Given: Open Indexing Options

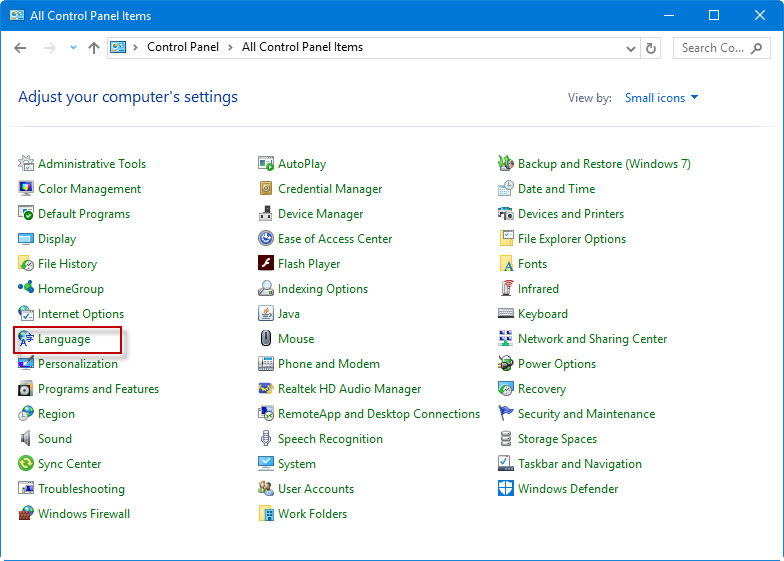Looking at the screenshot, I should click(323, 289).
